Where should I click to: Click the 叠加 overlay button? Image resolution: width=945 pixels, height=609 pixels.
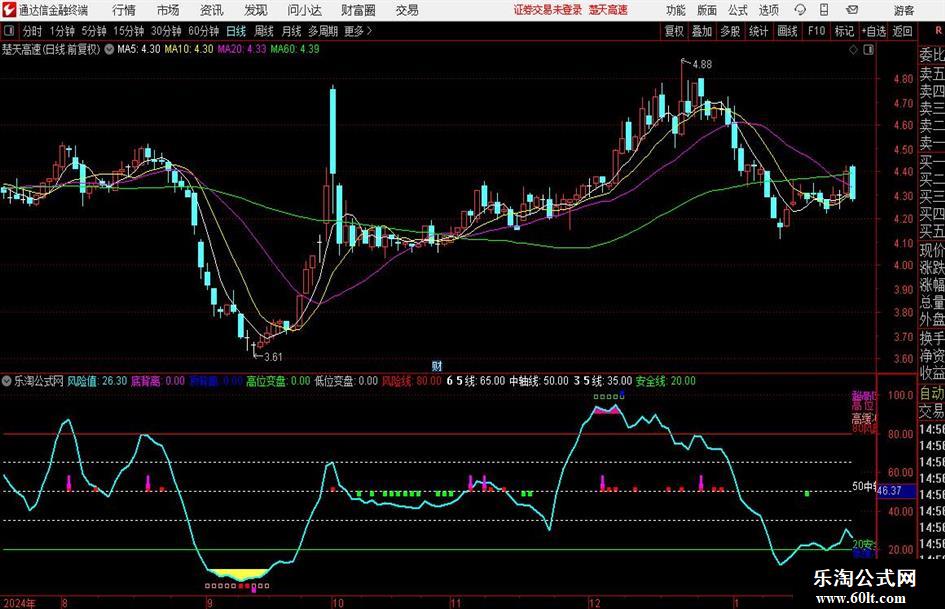coord(702,31)
